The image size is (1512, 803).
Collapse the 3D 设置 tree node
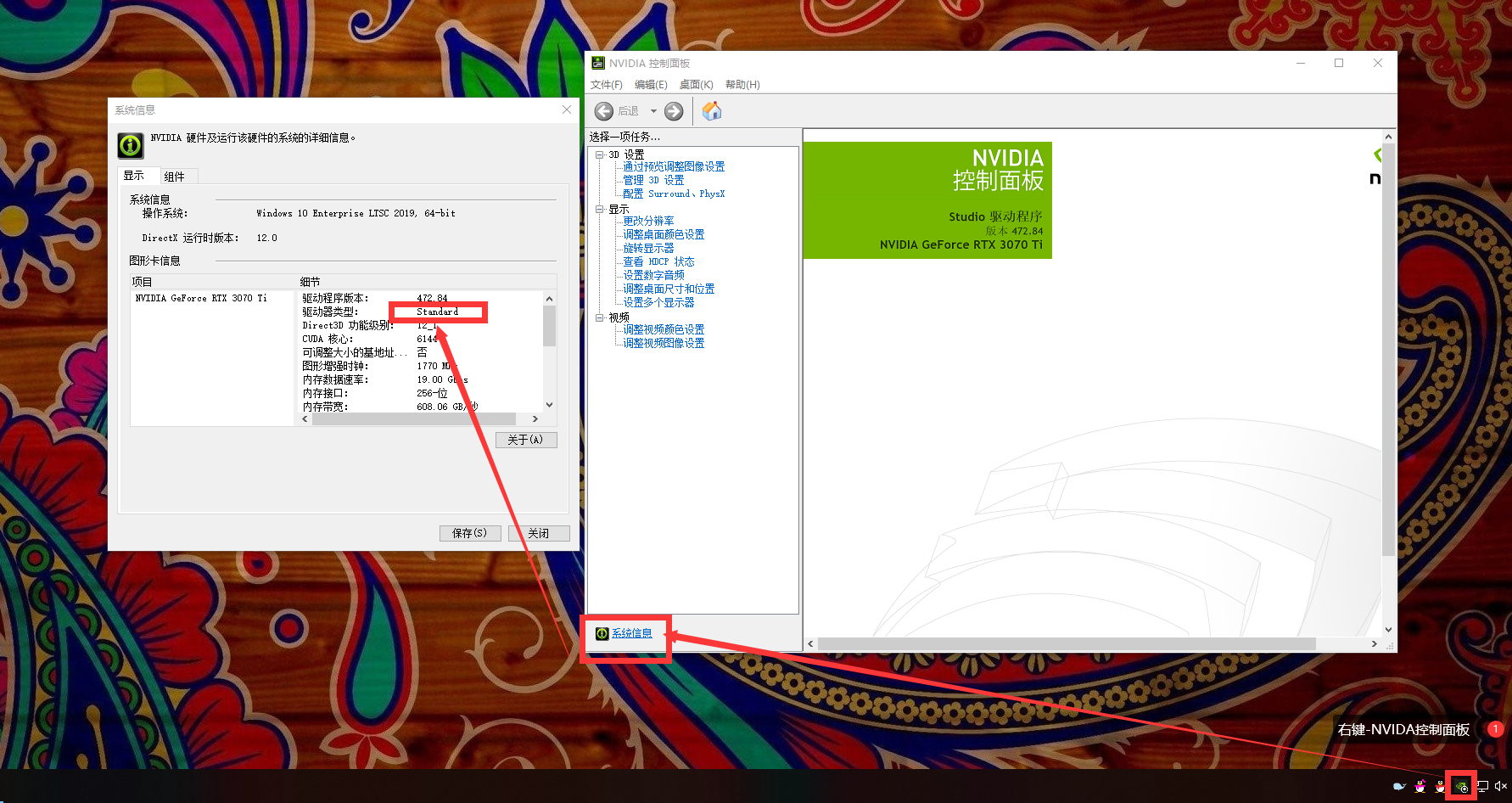click(600, 154)
